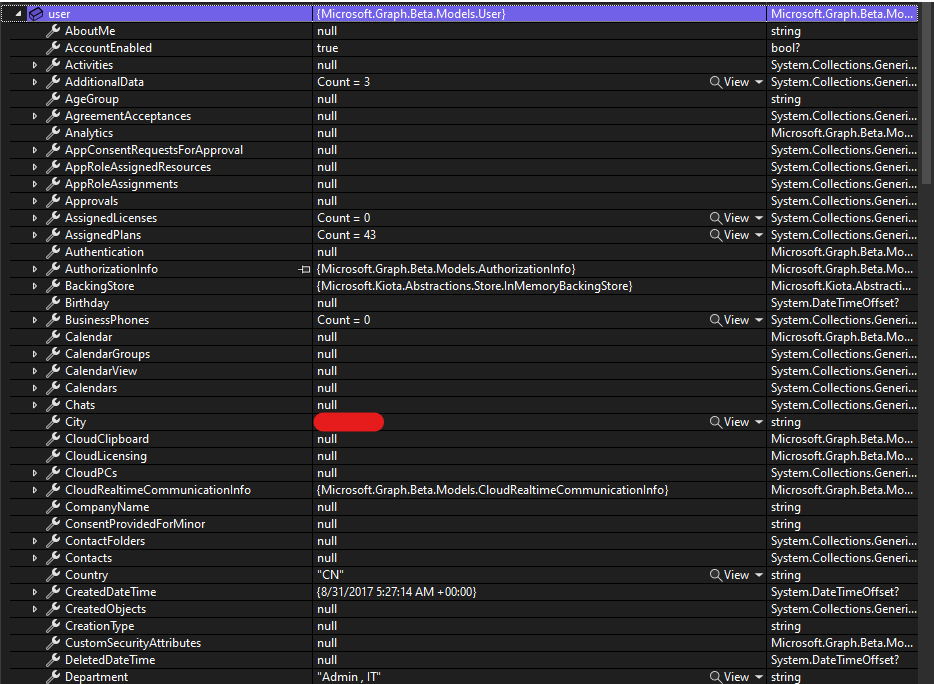Click the wrench icon beside Country
Screen dimensions: 934x684
point(54,575)
